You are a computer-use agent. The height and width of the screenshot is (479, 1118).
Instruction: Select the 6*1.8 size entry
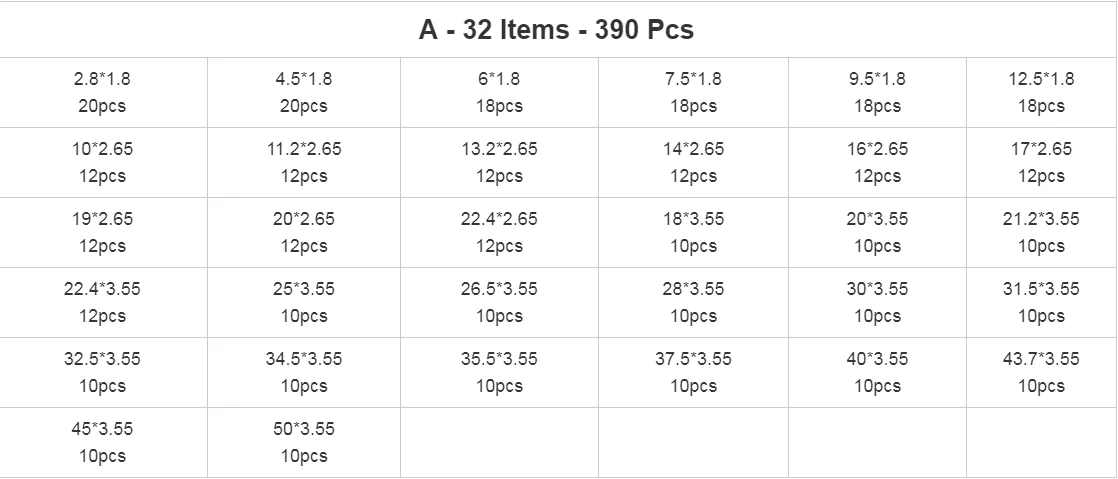(498, 92)
